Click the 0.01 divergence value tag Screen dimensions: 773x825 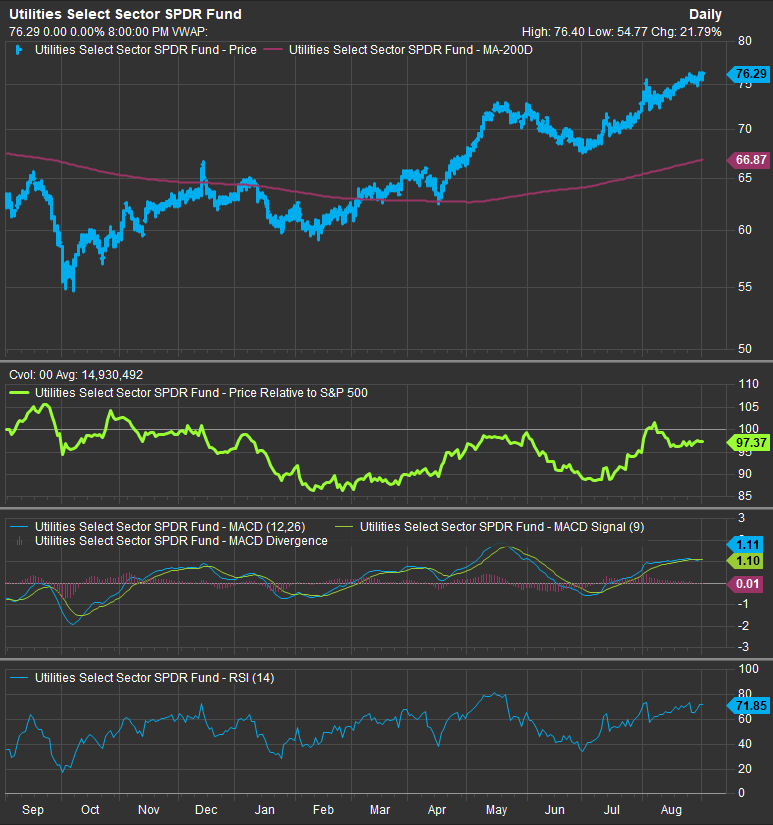click(745, 584)
